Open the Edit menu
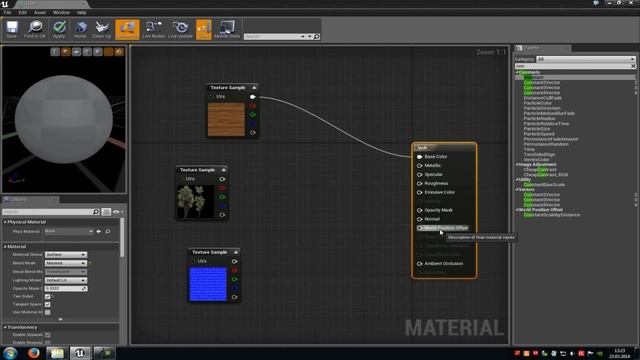 pyautogui.click(x=22, y=13)
